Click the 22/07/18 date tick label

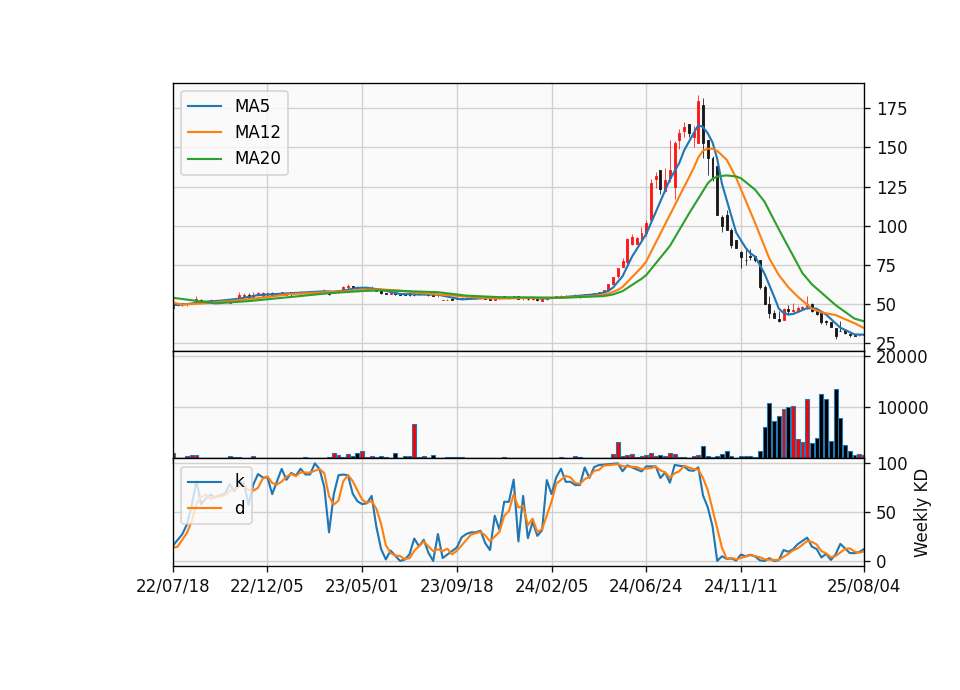[173, 586]
